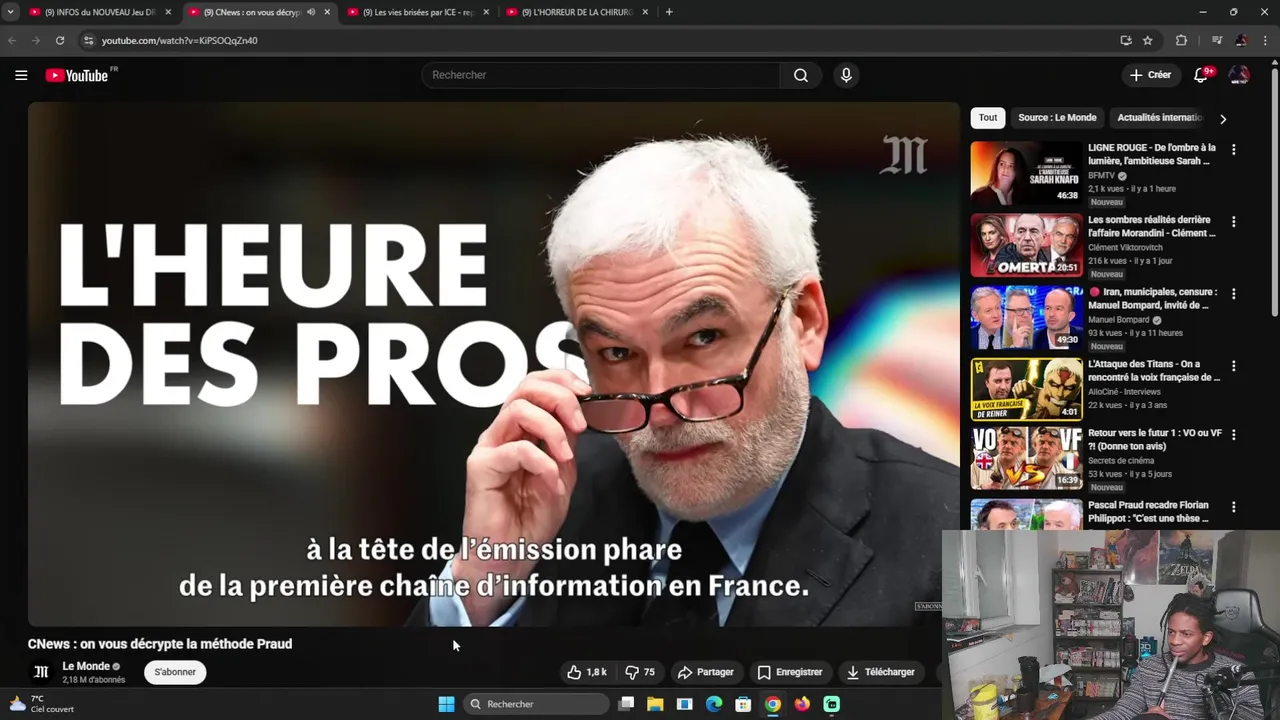Open File Explorer from the taskbar

655,704
